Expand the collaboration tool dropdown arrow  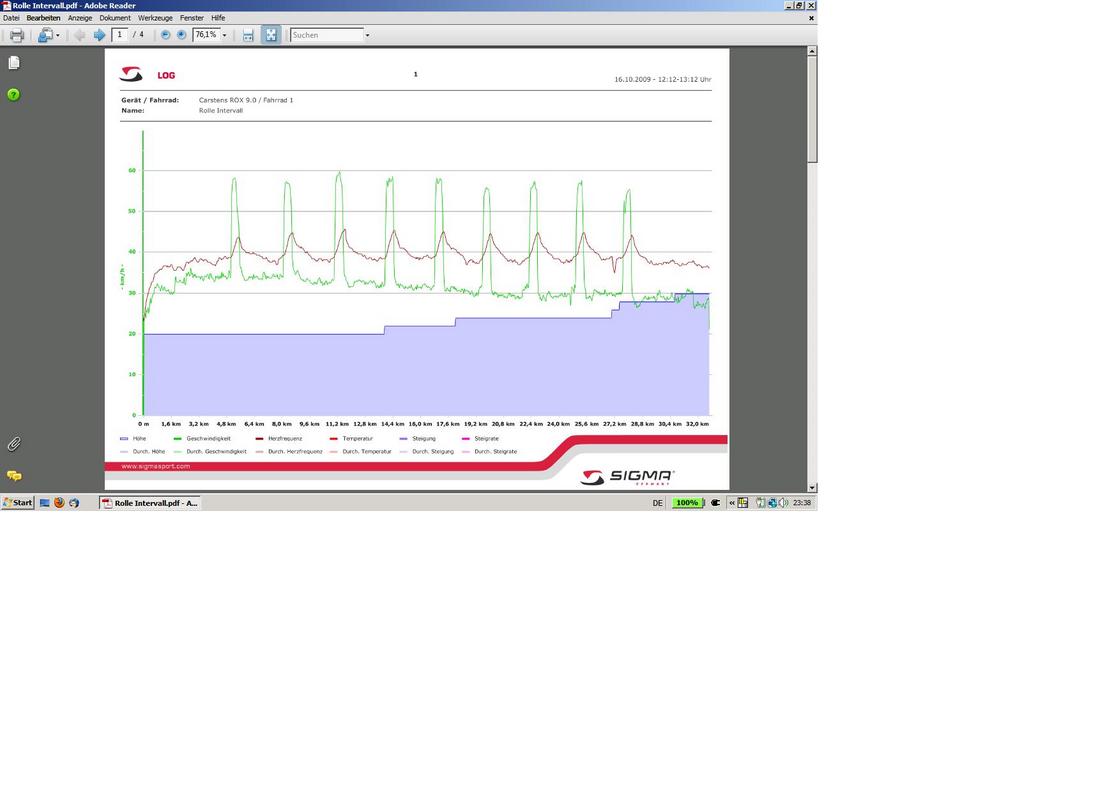point(57,35)
